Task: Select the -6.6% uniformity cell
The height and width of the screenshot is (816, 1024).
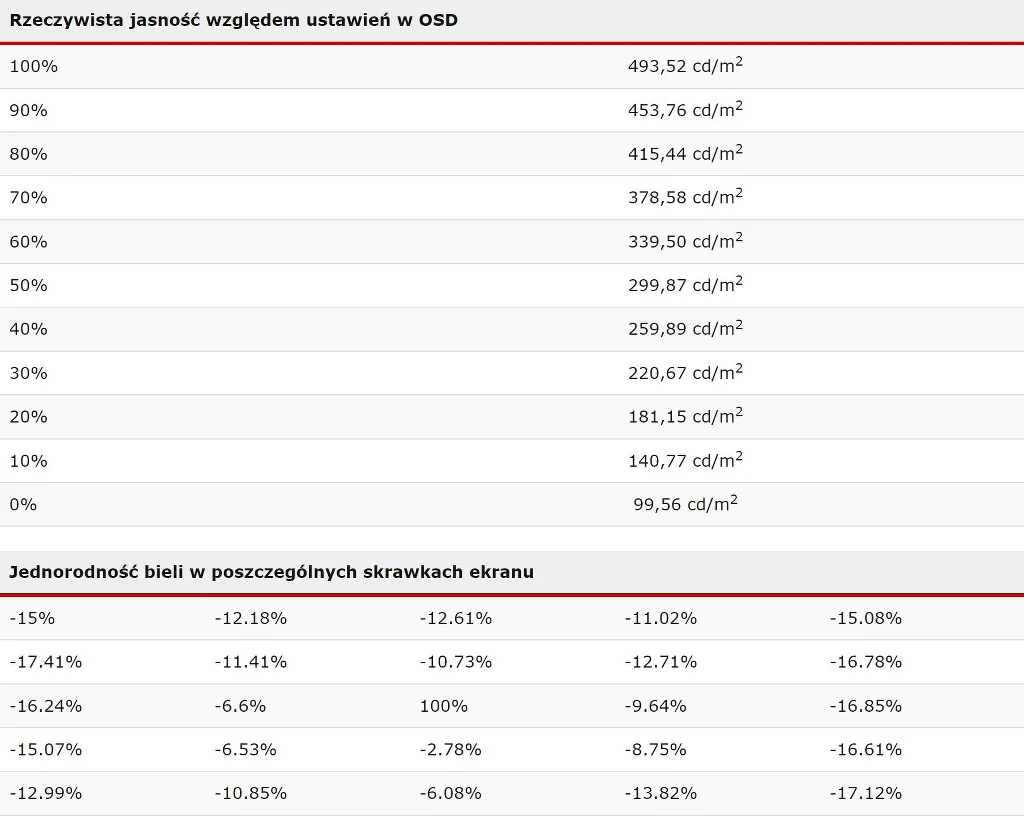Action: click(240, 706)
